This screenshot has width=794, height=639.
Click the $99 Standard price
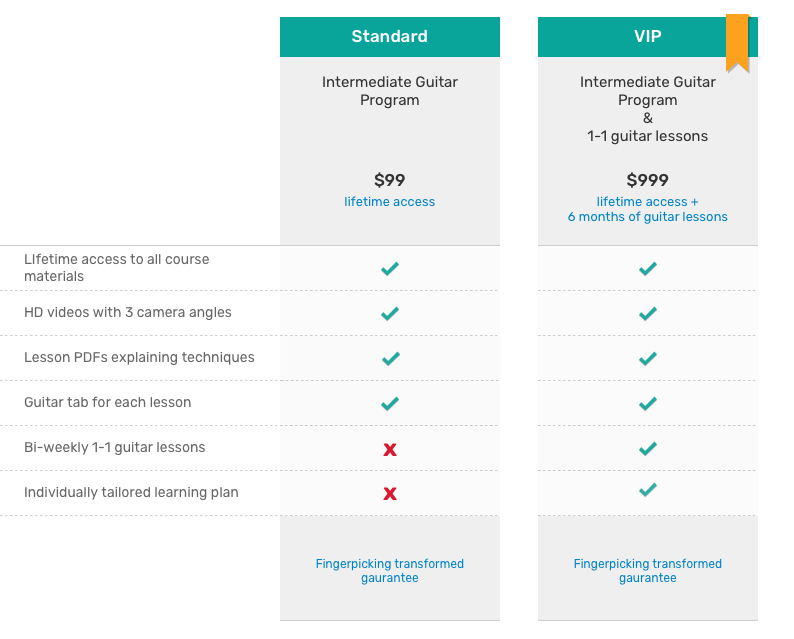coord(389,180)
